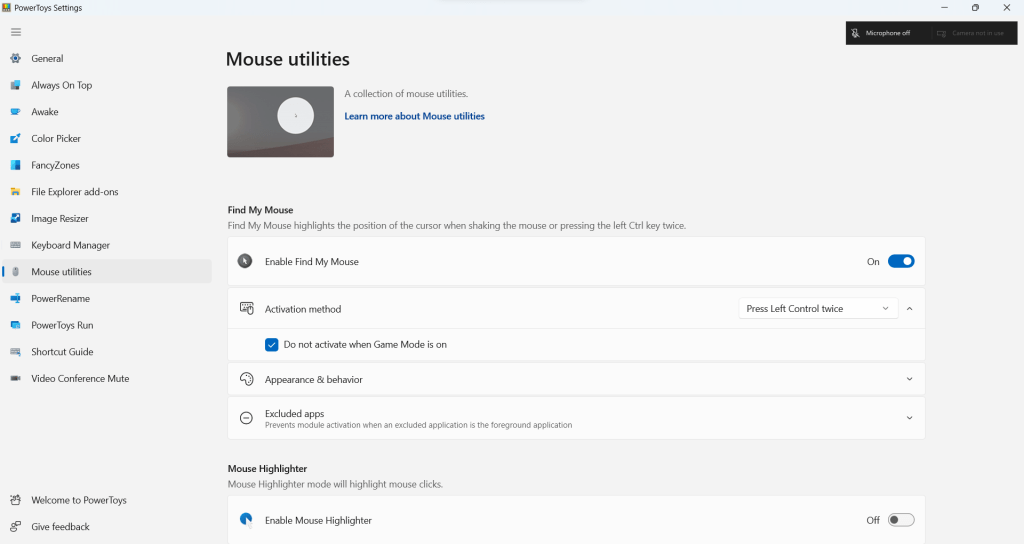Open the Press Left Control twice dropdown
The image size is (1024, 544).
tap(818, 308)
